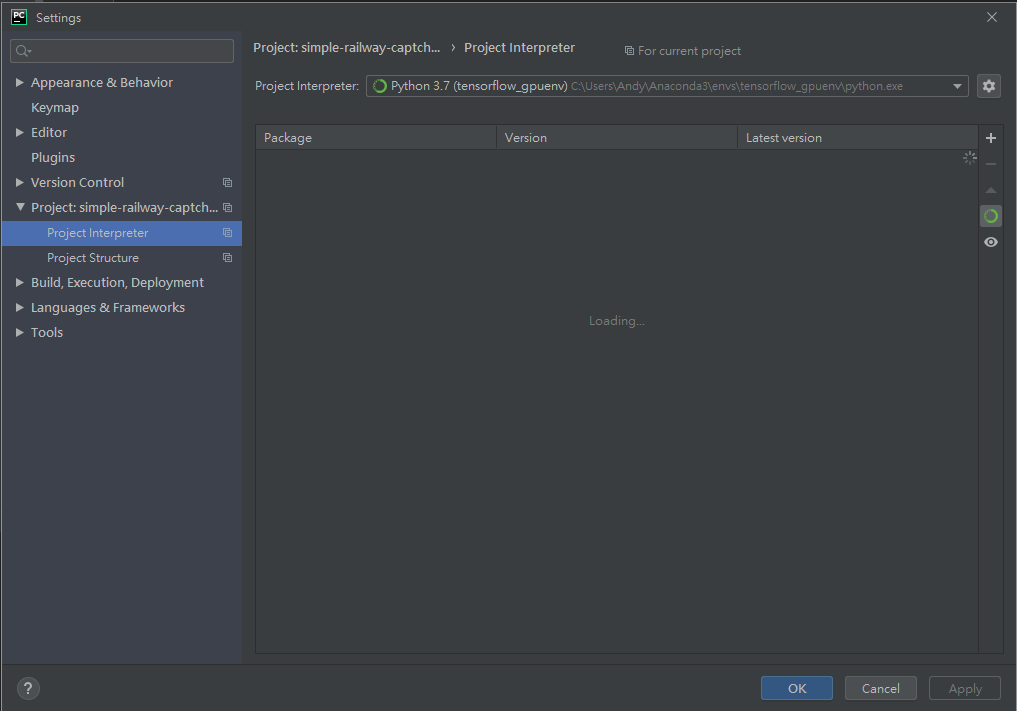Image resolution: width=1017 pixels, height=711 pixels.
Task: Expand the Tools section
Action: (19, 332)
